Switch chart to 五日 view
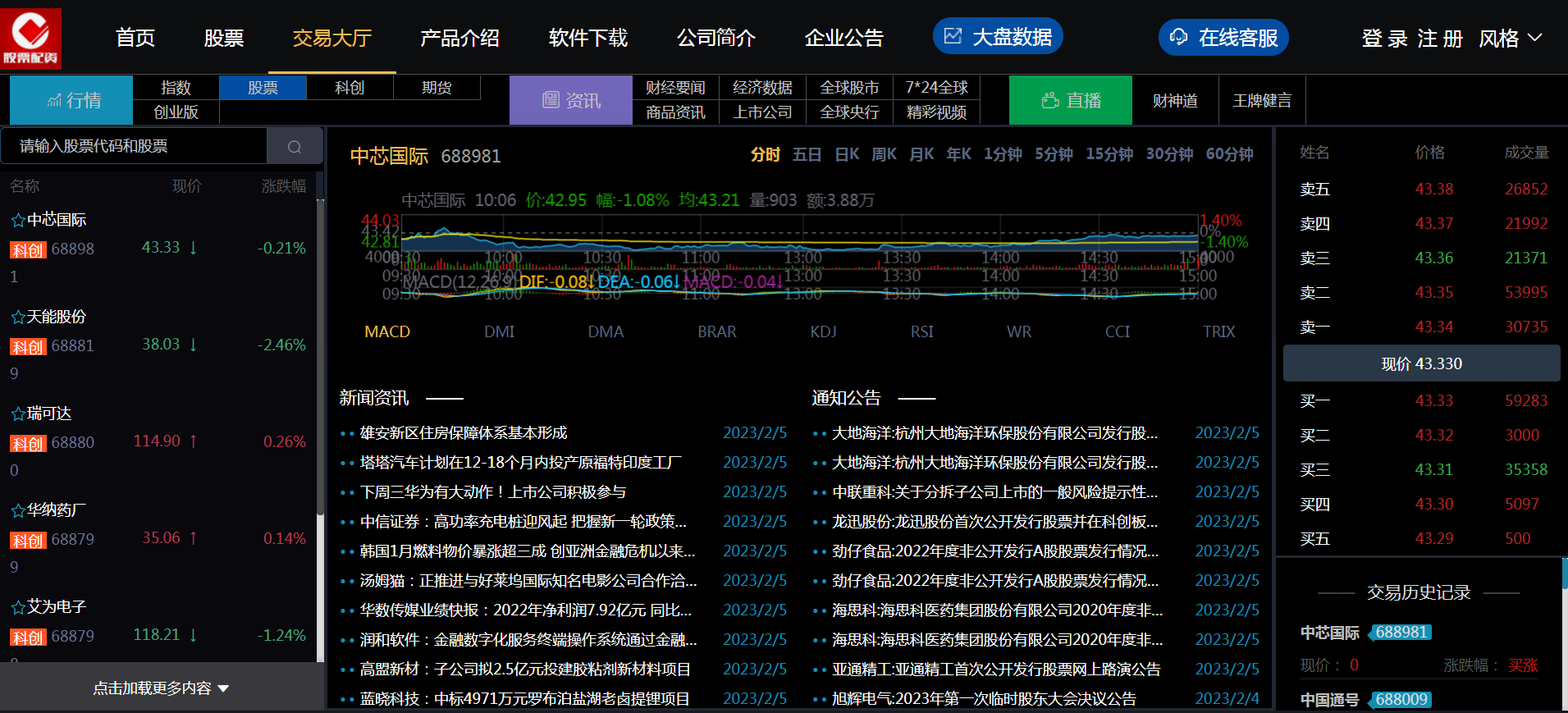 (x=807, y=154)
